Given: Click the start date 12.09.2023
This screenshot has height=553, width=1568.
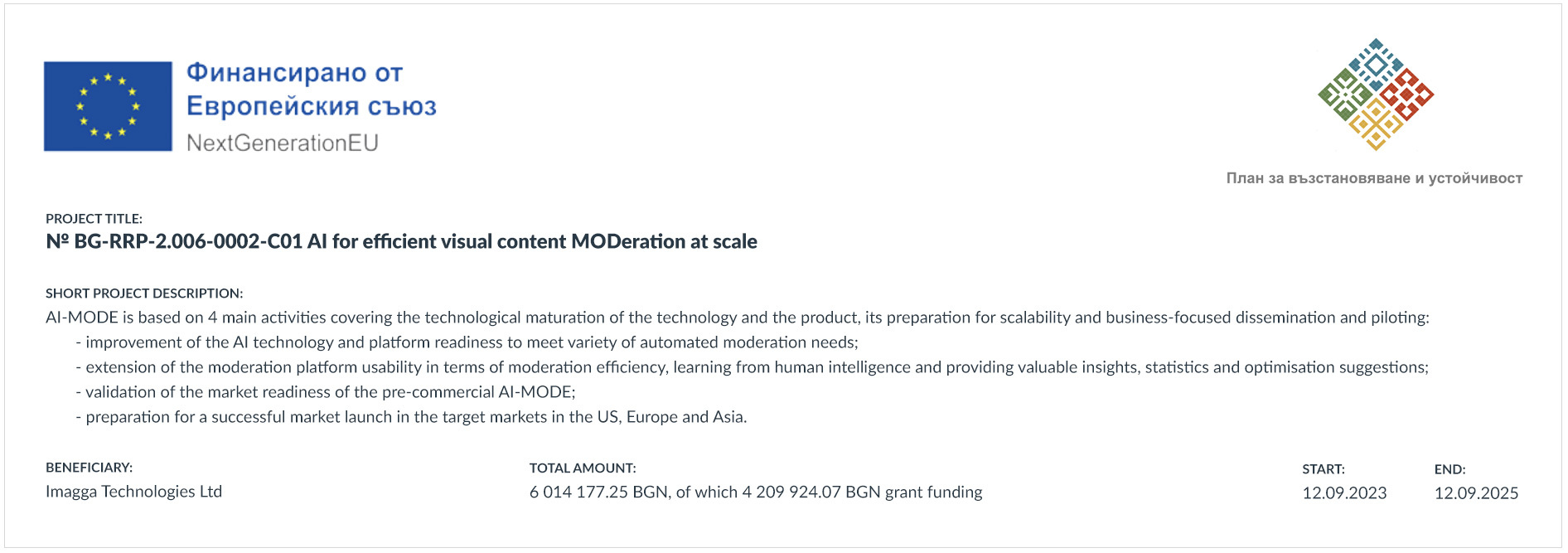Looking at the screenshot, I should [x=1344, y=493].
